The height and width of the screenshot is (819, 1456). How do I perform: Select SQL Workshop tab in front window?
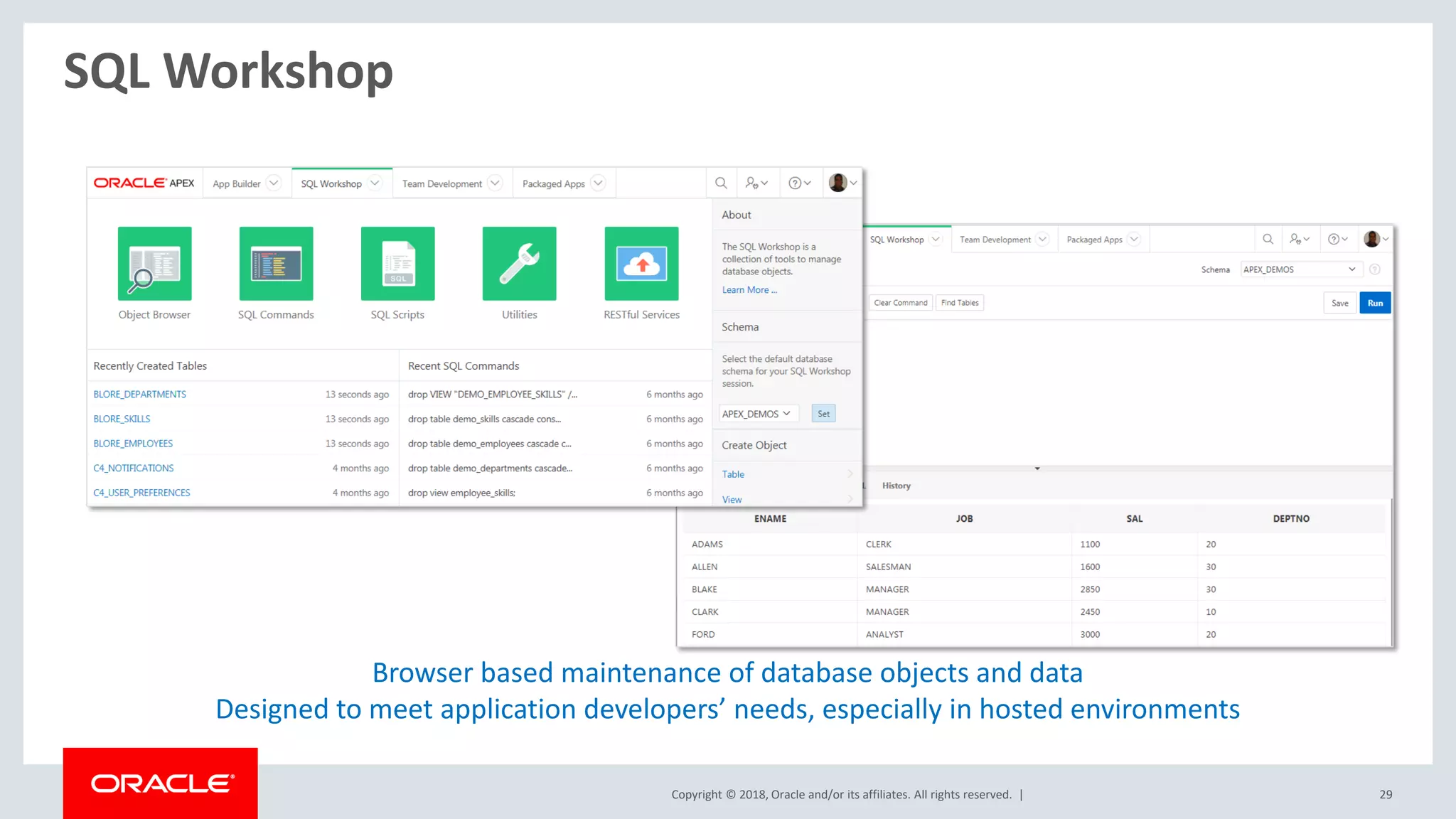pyautogui.click(x=331, y=183)
